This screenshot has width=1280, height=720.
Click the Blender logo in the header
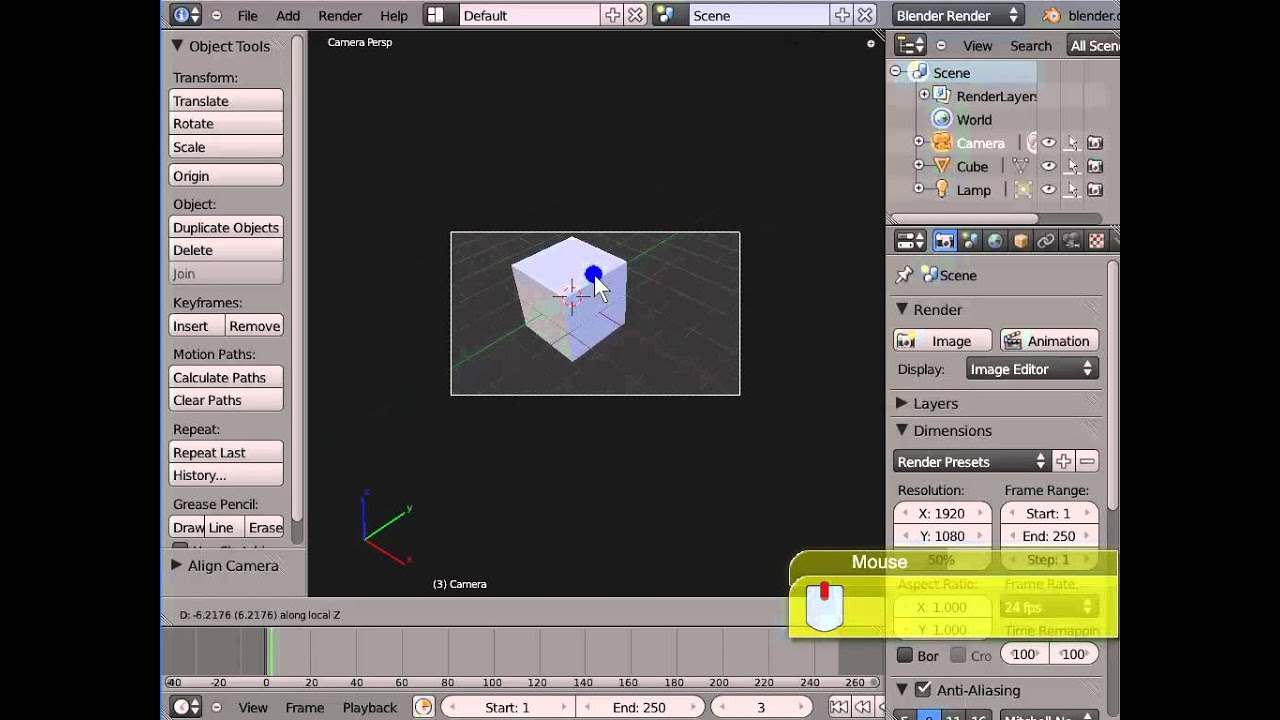[1051, 15]
